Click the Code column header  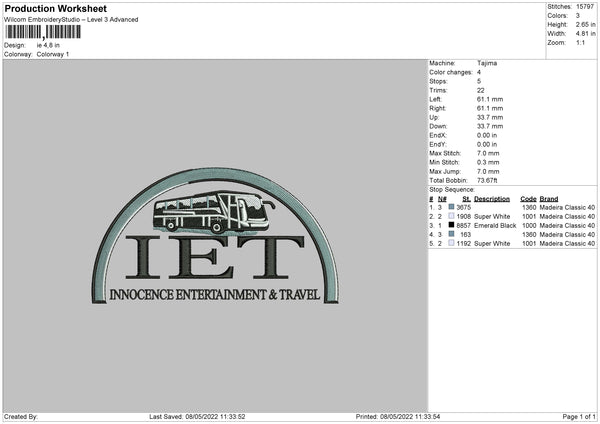(528, 199)
